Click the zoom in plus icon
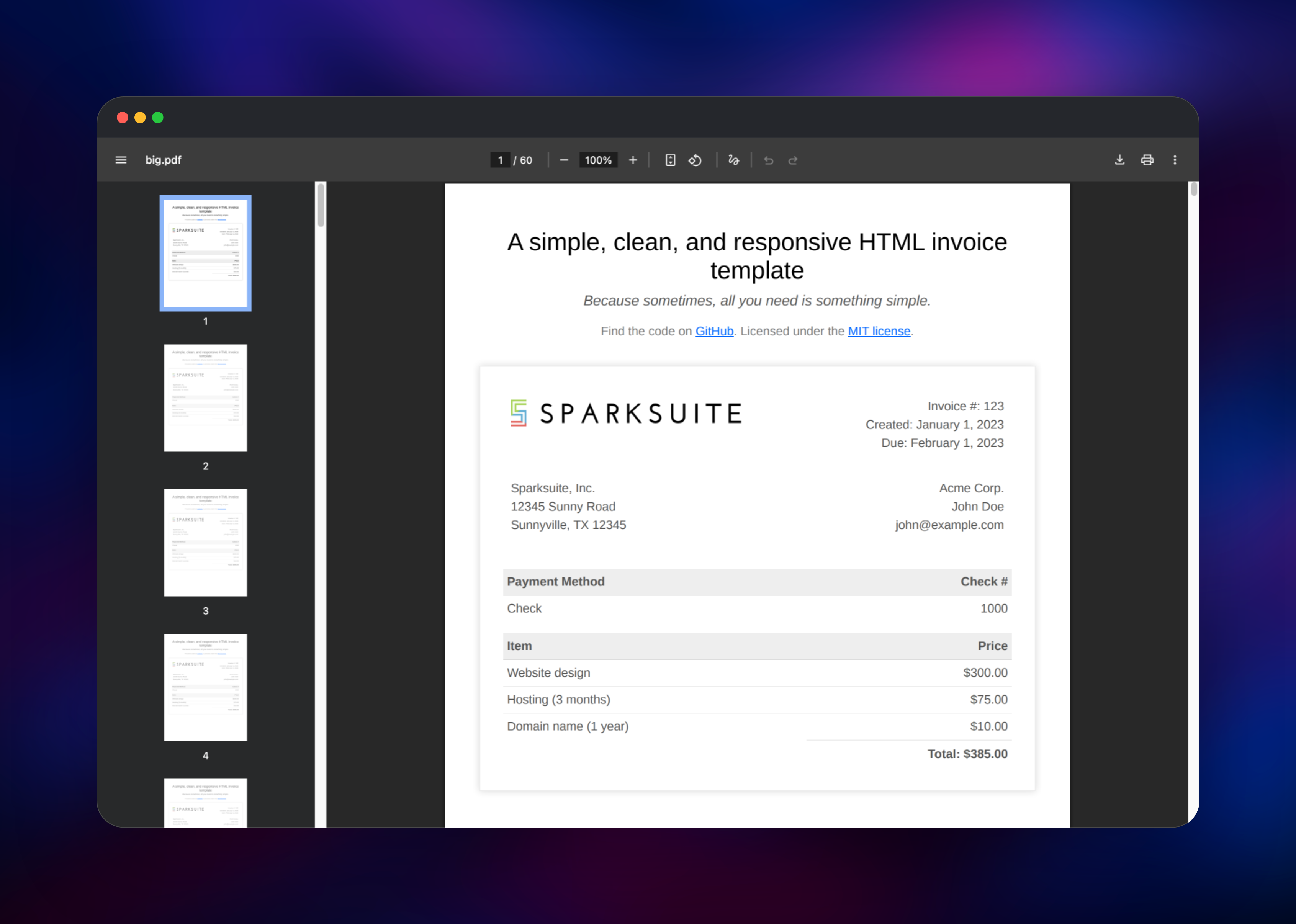 (x=633, y=160)
